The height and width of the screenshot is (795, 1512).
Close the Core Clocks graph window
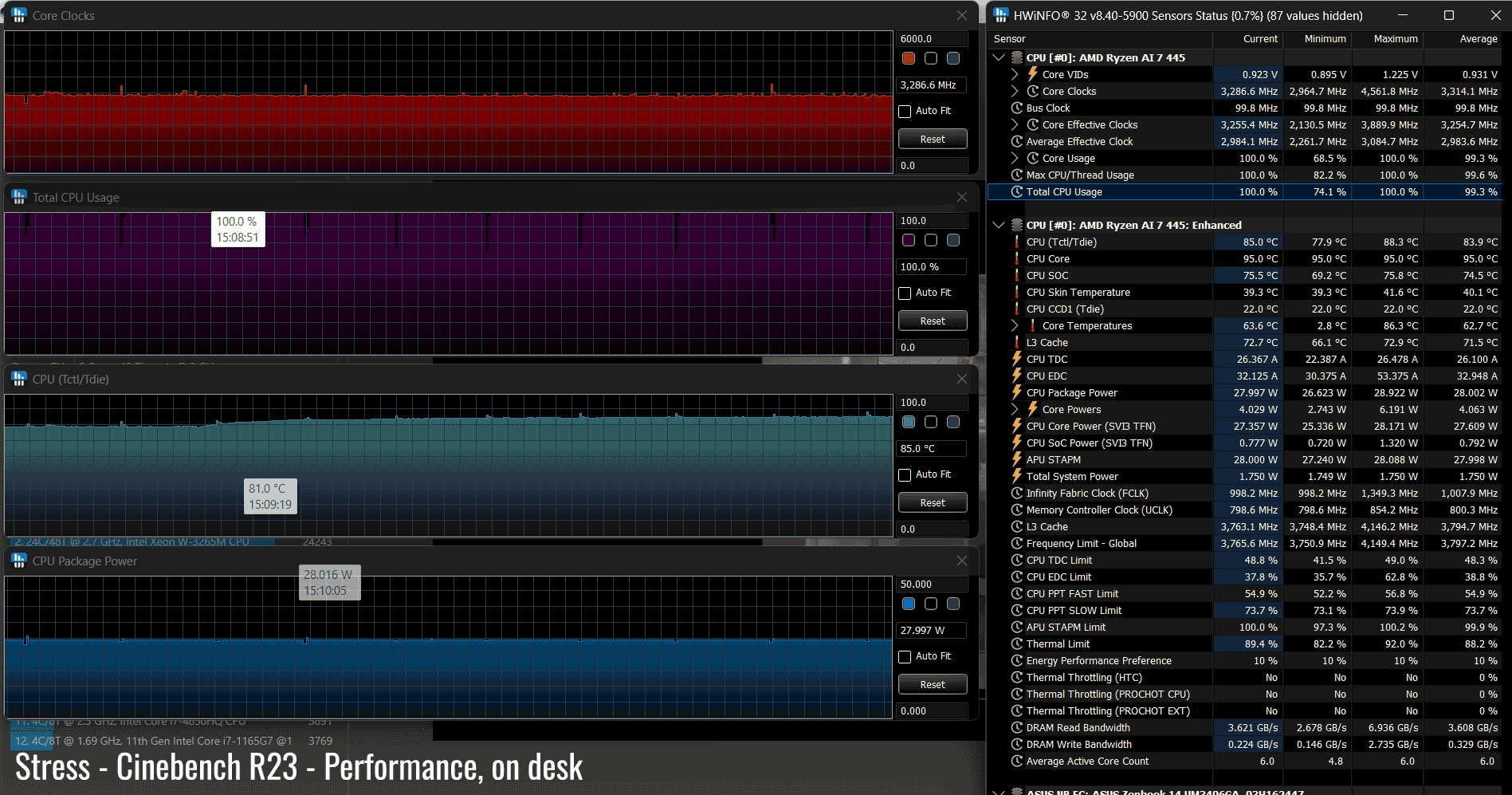[962, 15]
